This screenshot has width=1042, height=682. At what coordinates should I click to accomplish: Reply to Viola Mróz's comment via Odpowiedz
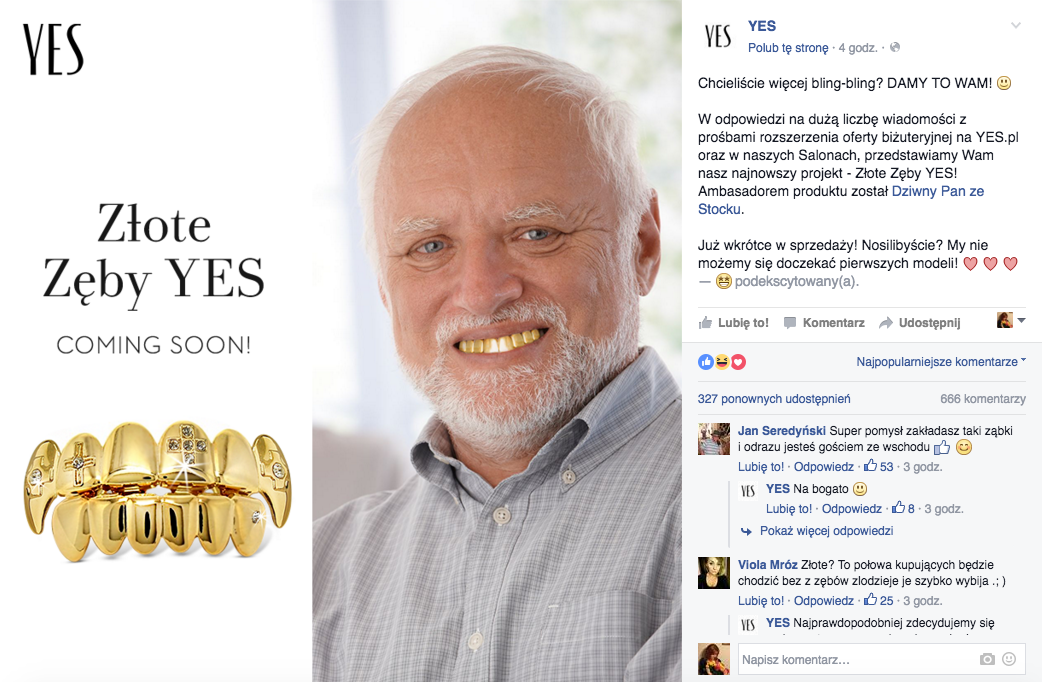tap(824, 600)
